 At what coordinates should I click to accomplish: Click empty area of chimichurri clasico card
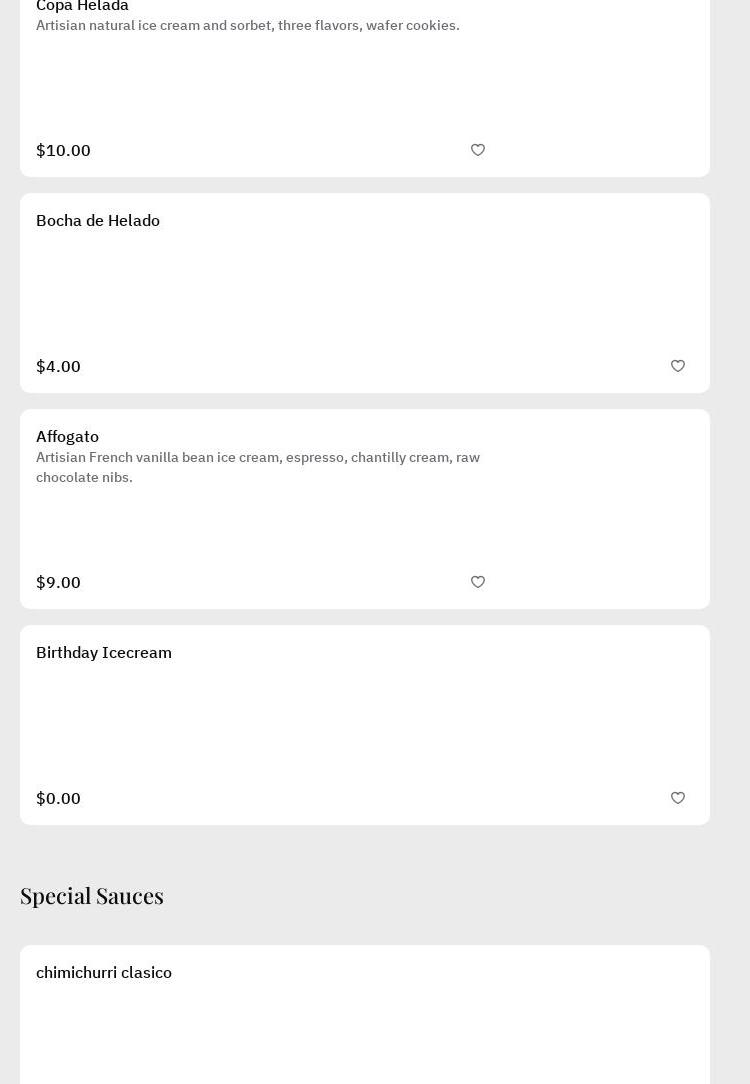[365, 1035]
